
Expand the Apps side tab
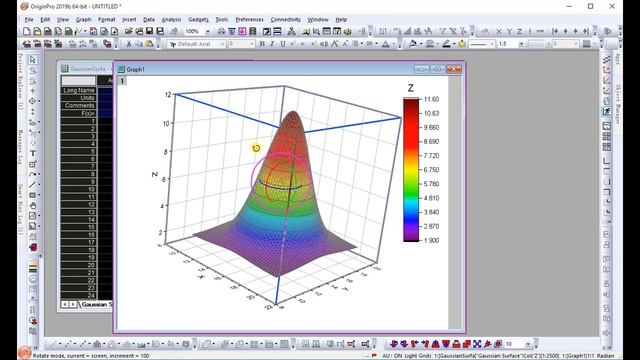click(618, 58)
